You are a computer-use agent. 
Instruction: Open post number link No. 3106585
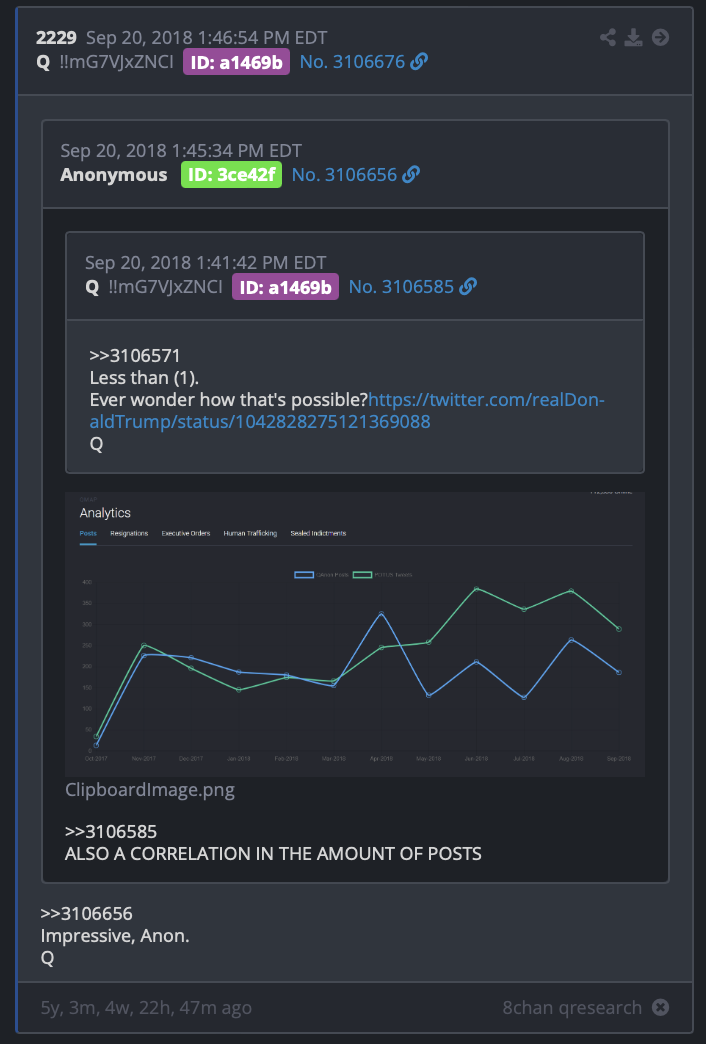[402, 287]
